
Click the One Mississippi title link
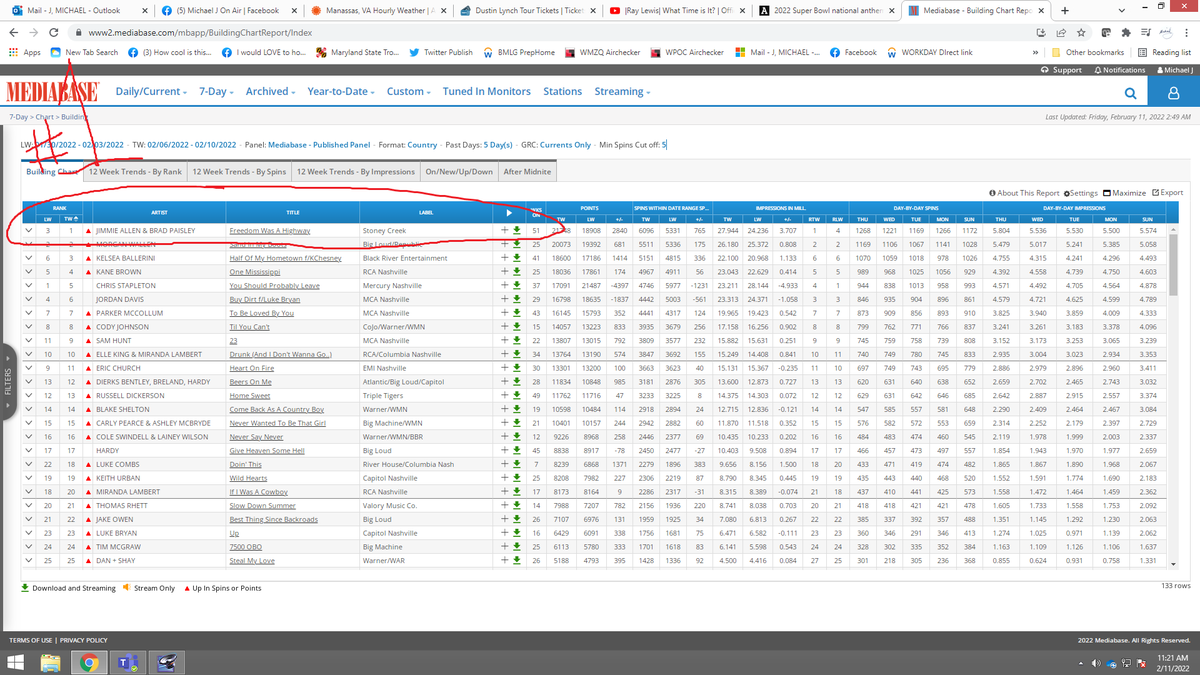click(257, 272)
